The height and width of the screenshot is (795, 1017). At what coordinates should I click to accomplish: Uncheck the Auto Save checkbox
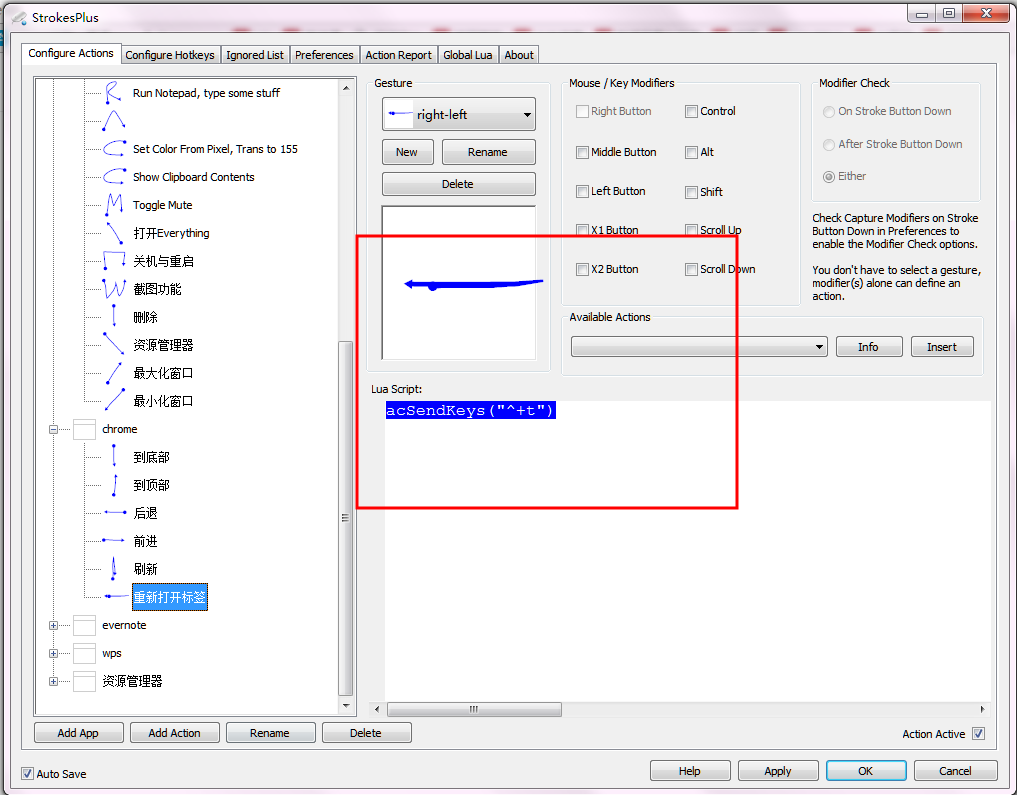pos(27,773)
